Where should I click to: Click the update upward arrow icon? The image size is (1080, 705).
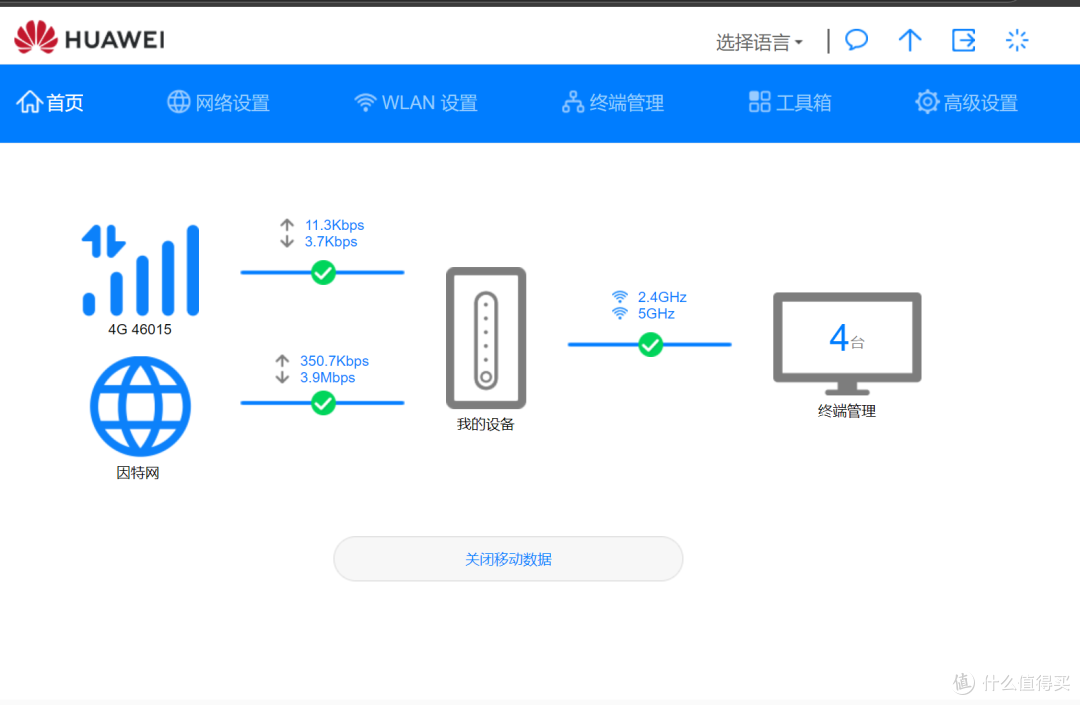[x=910, y=40]
